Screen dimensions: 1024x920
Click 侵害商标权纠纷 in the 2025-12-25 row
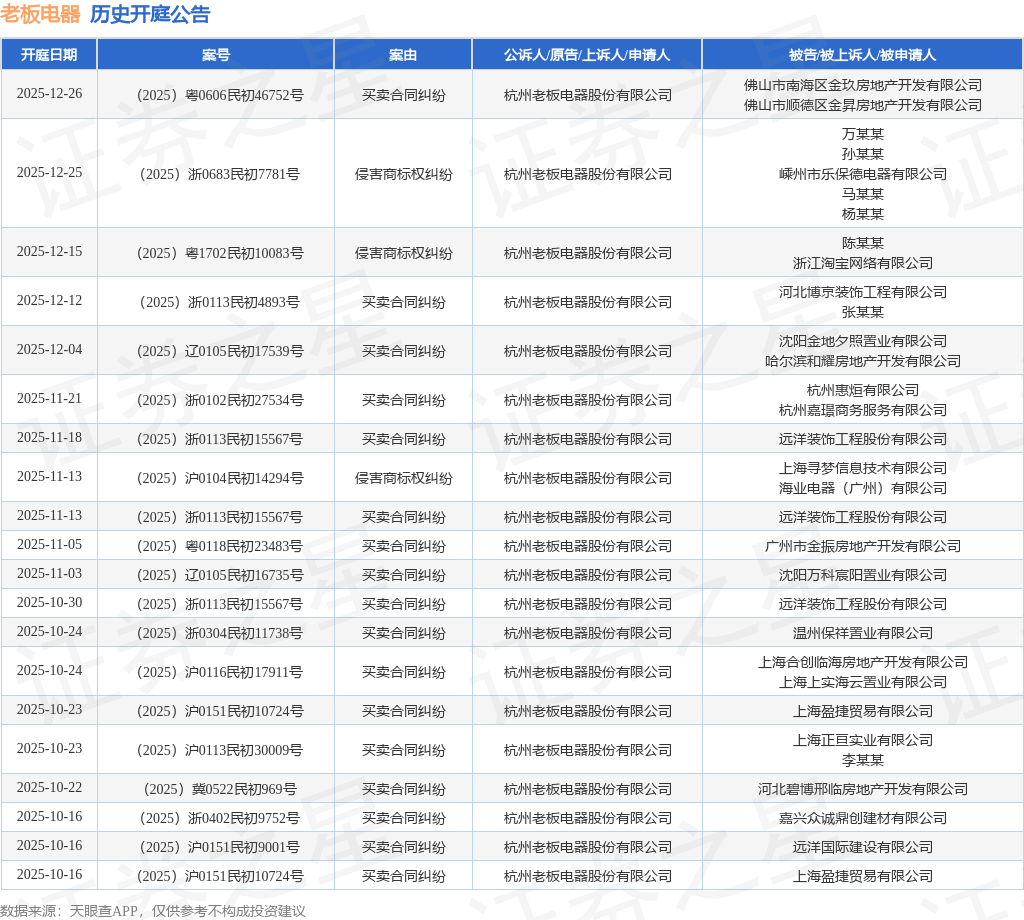[x=404, y=174]
